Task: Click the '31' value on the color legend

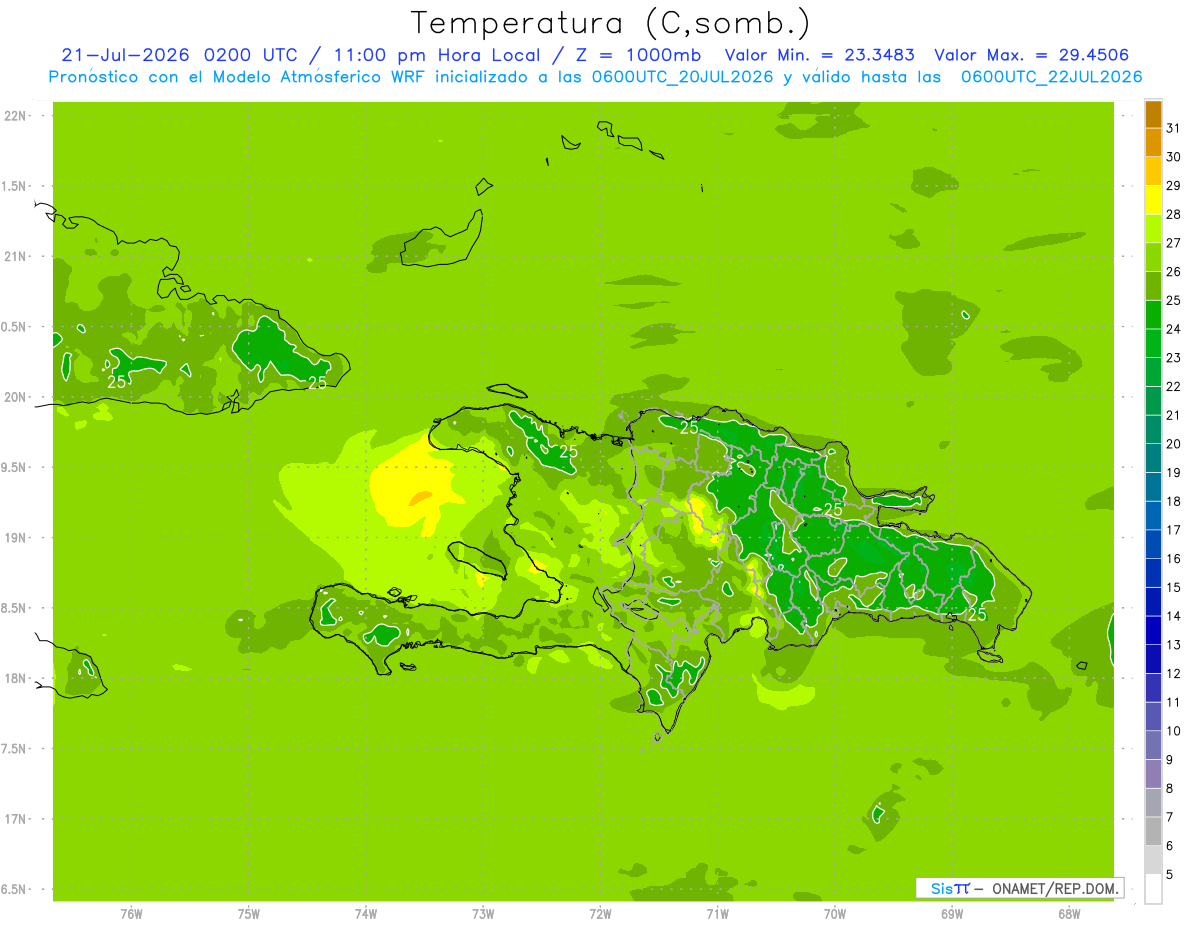Action: click(1173, 128)
